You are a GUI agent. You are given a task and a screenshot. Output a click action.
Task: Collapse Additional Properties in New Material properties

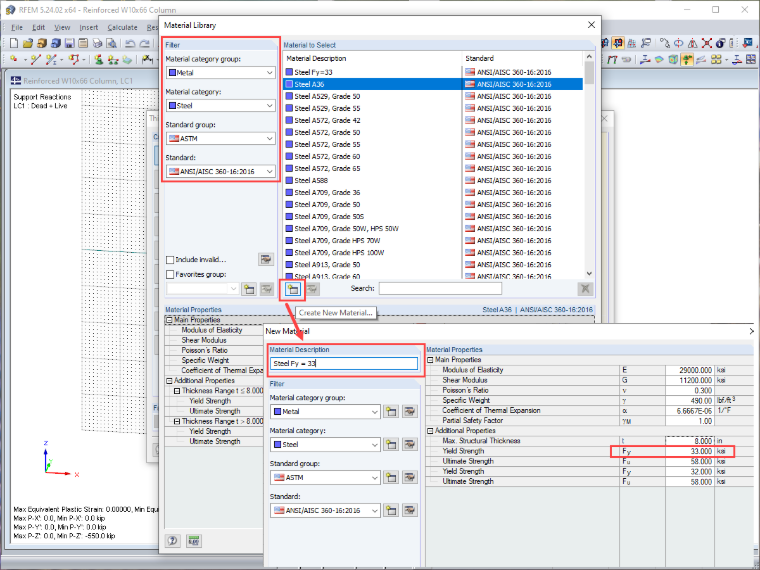coord(430,430)
